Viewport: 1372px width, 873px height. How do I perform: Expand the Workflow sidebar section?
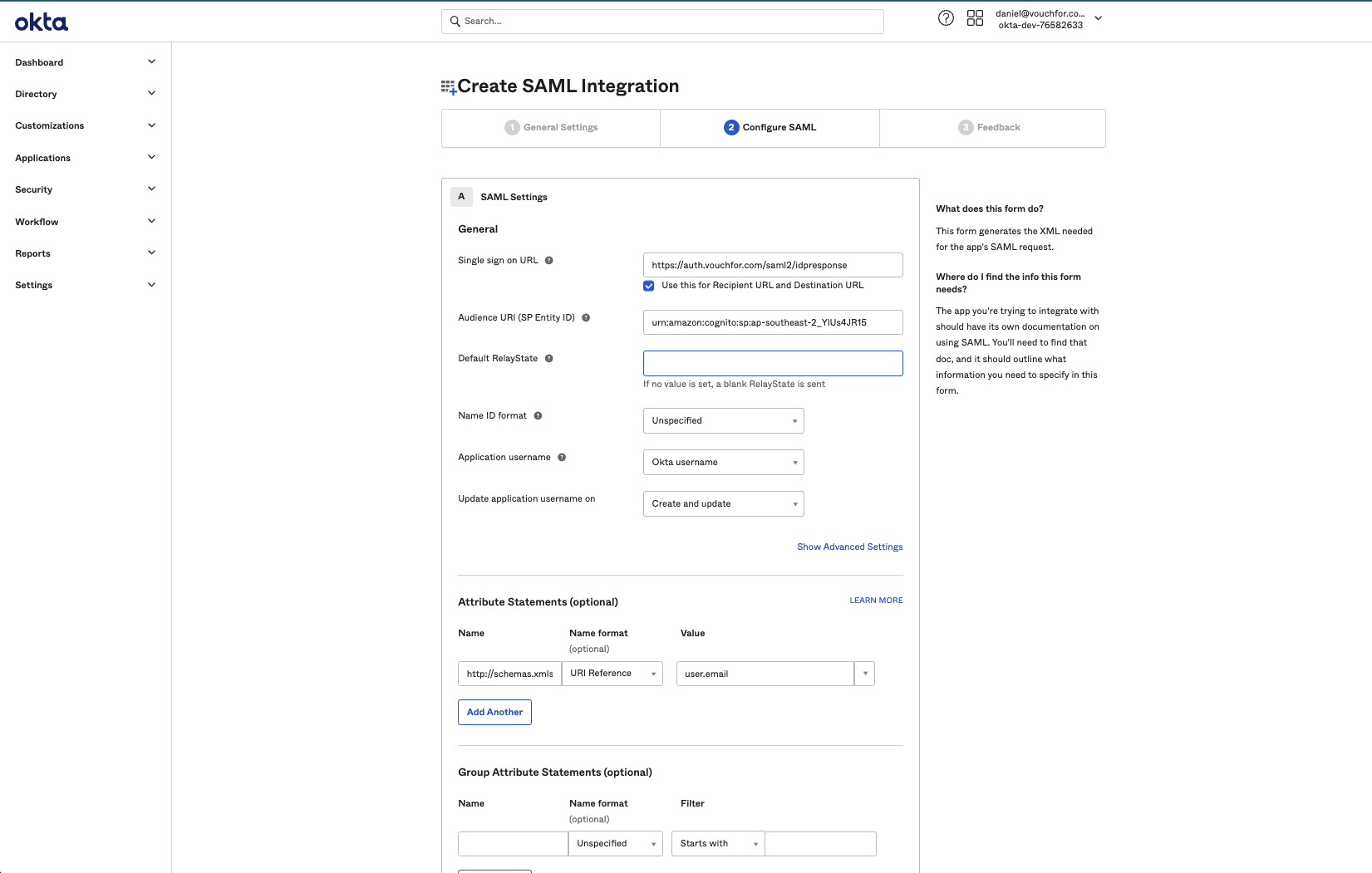pos(86,222)
